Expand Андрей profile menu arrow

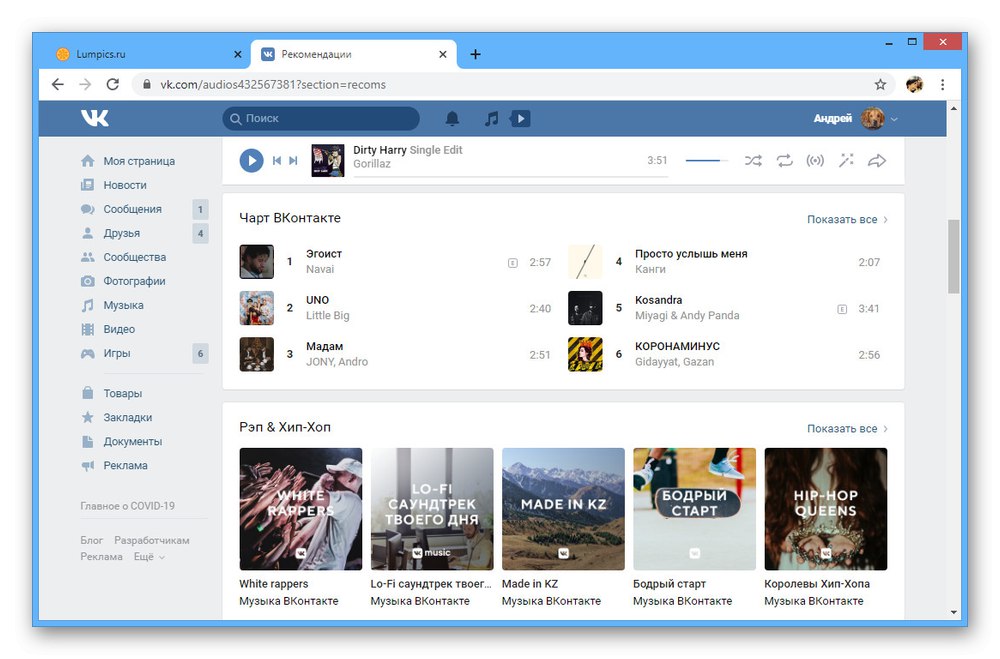[x=894, y=119]
